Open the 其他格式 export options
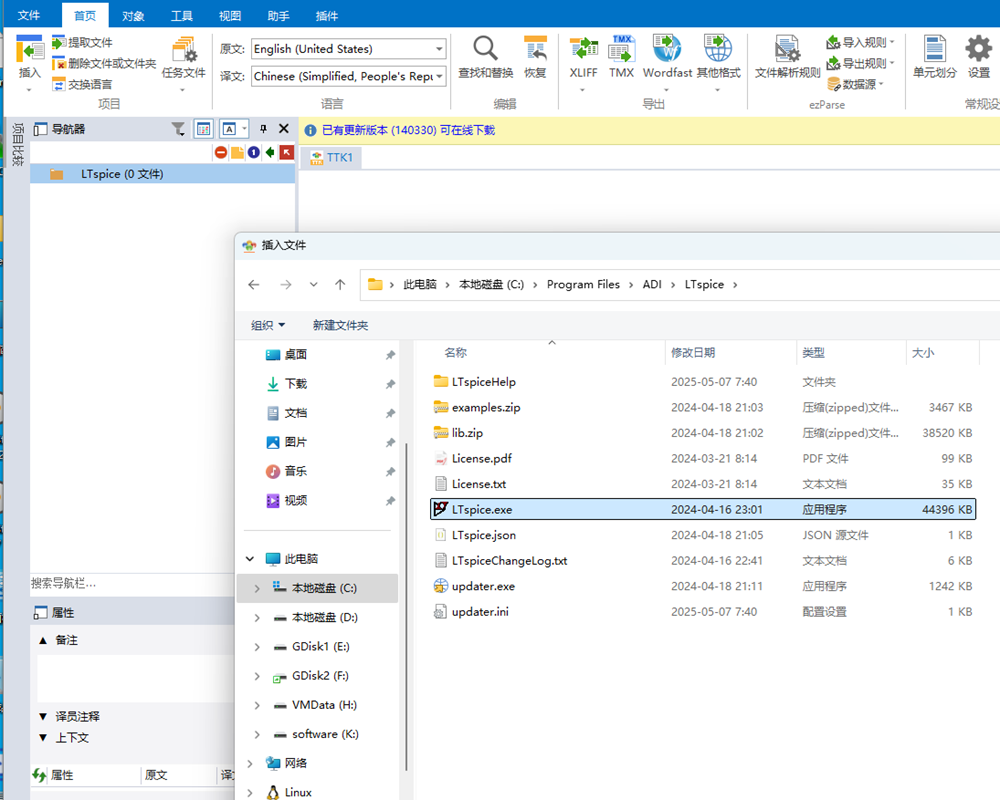This screenshot has height=800, width=1000. pyautogui.click(x=718, y=57)
